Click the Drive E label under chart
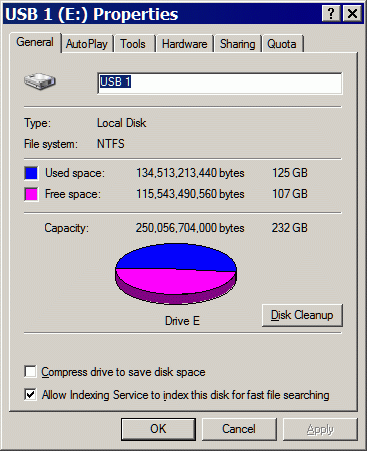This screenshot has height=451, width=367. pyautogui.click(x=182, y=321)
